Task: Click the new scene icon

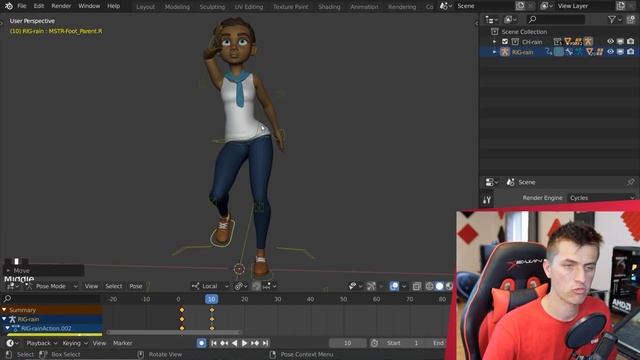Action: coord(520,6)
